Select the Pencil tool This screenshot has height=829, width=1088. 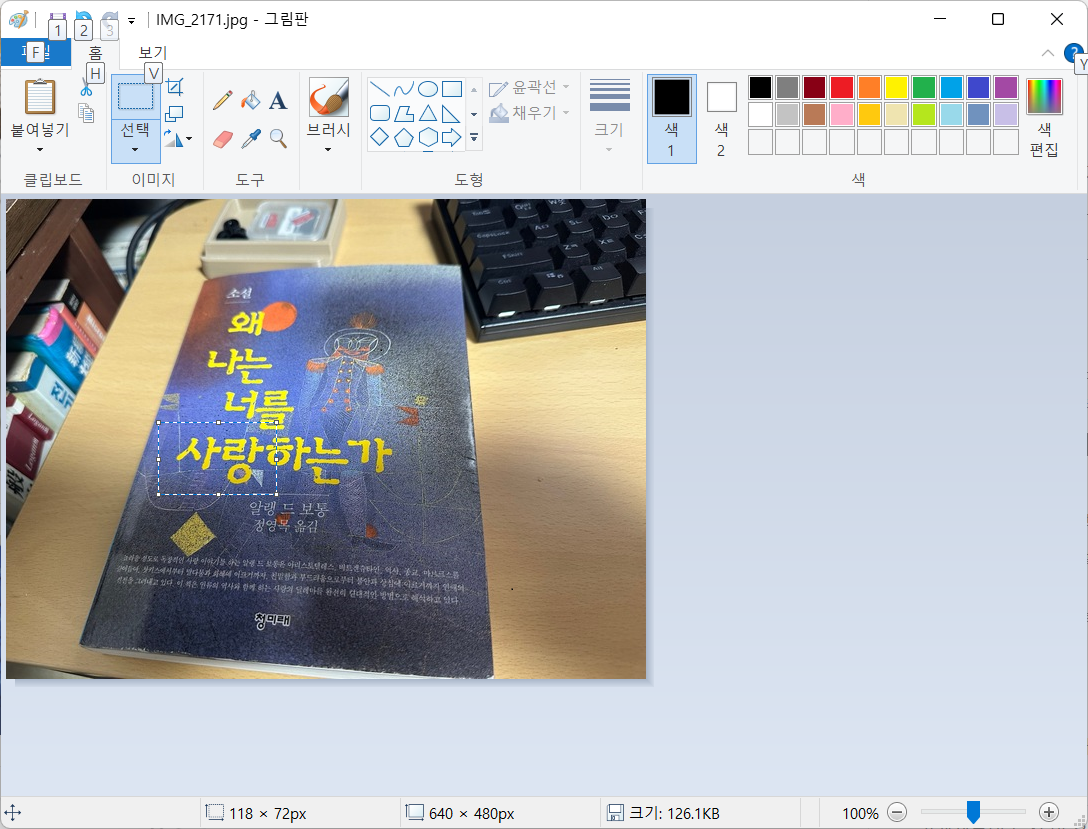click(223, 101)
